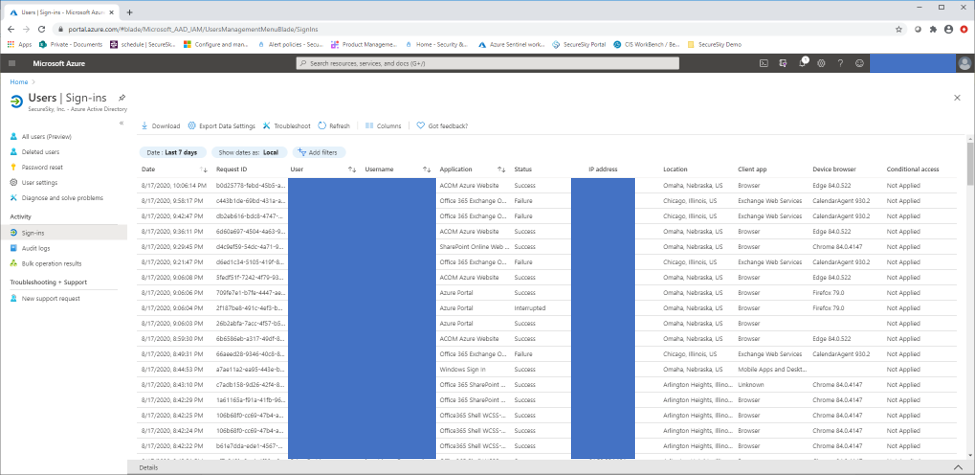The image size is (975, 475).
Task: Open New support request
Action: 50,298
